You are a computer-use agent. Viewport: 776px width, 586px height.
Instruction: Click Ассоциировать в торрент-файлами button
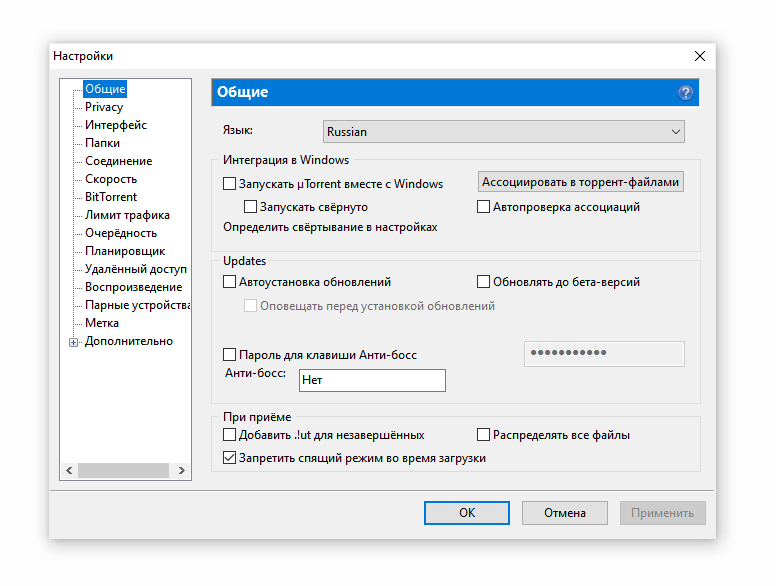point(581,182)
